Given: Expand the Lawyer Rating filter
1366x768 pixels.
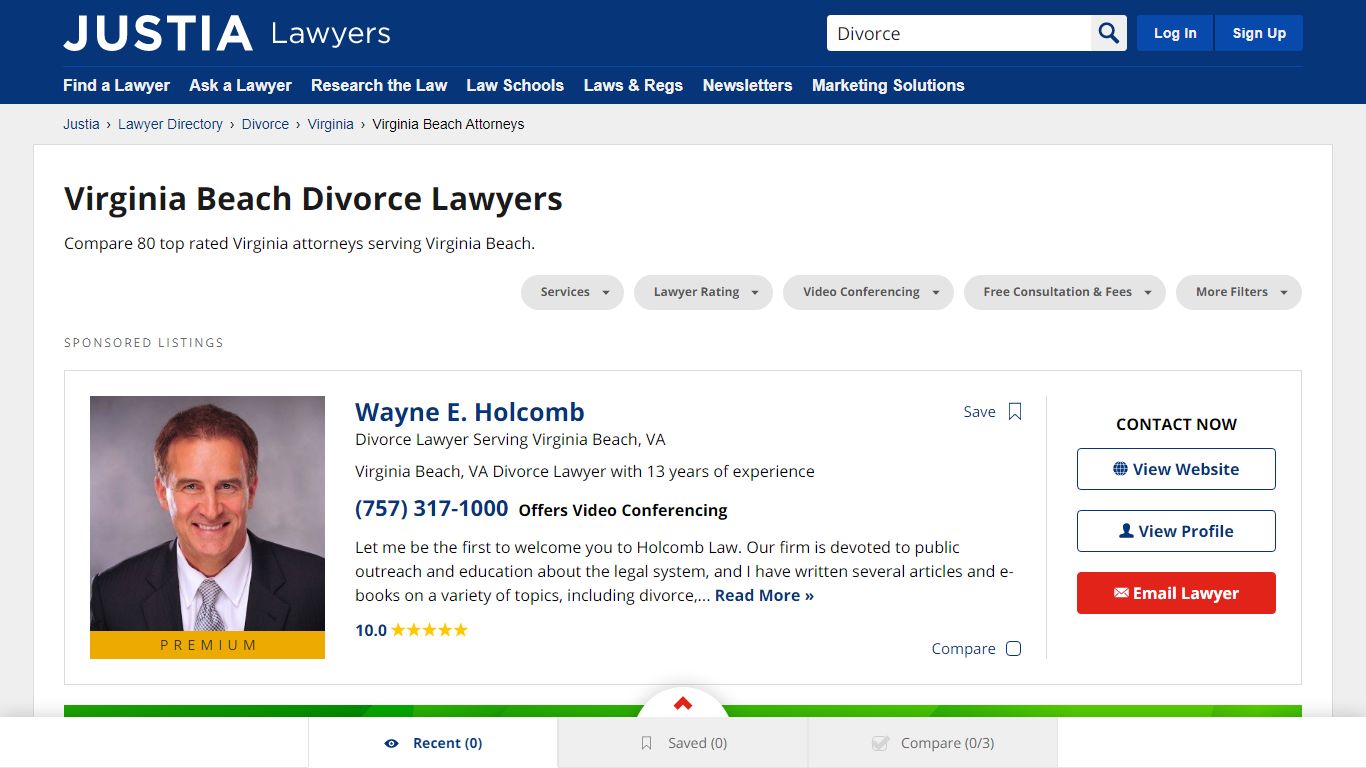Looking at the screenshot, I should click(703, 292).
